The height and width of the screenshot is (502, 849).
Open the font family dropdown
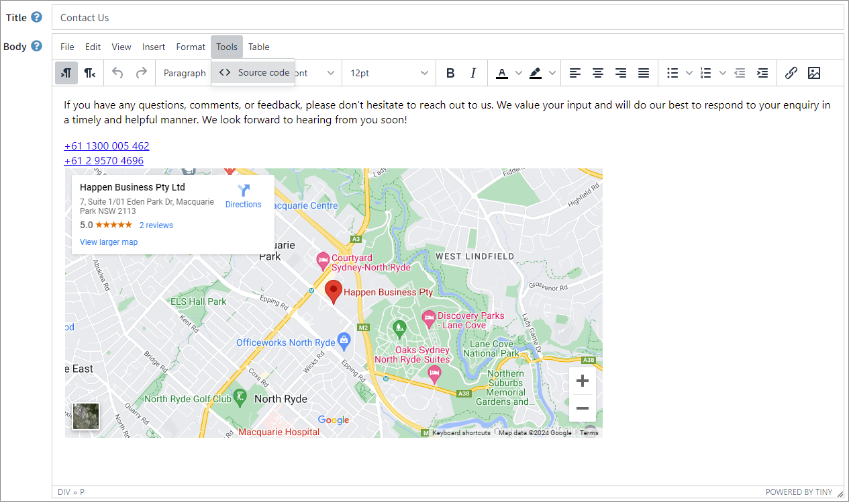(317, 73)
